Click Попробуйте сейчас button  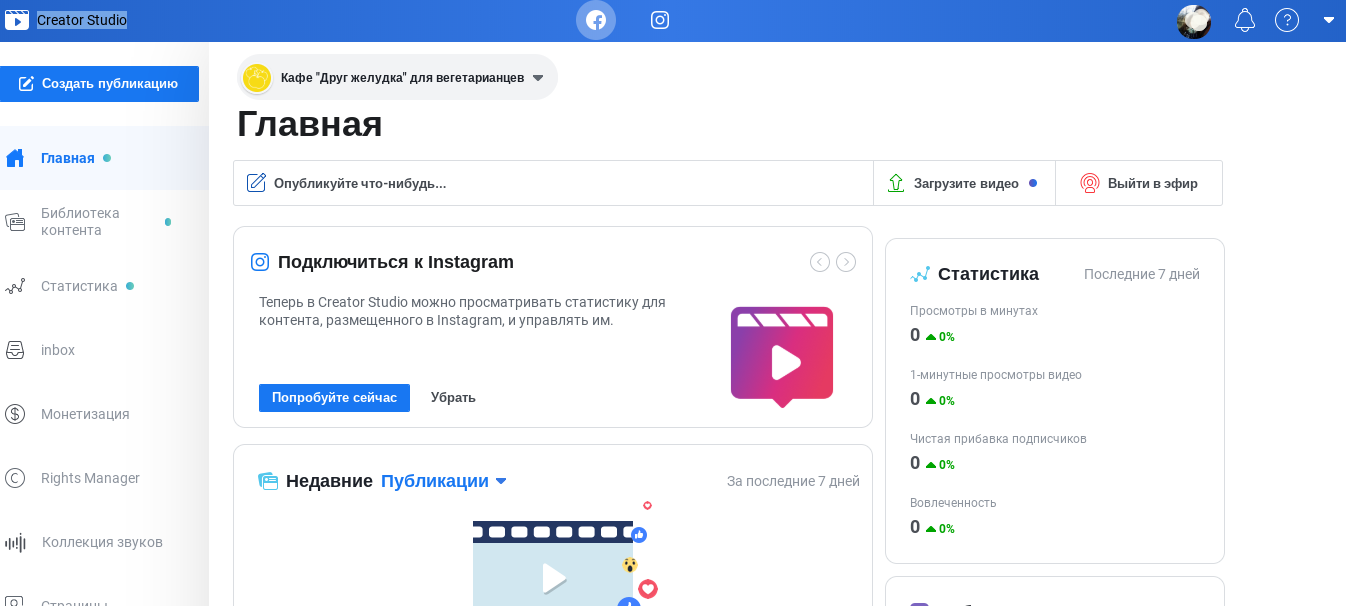point(334,398)
